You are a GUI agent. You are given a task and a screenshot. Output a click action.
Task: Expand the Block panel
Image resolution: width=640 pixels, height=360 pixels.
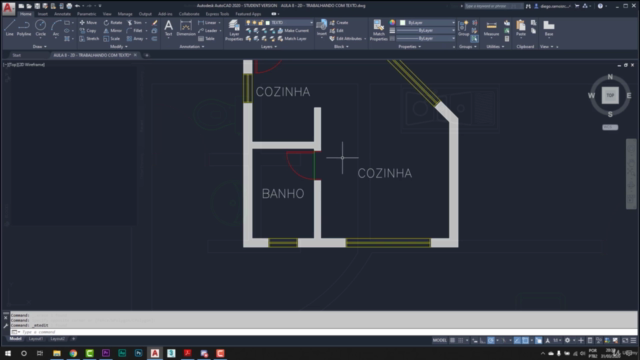point(341,47)
